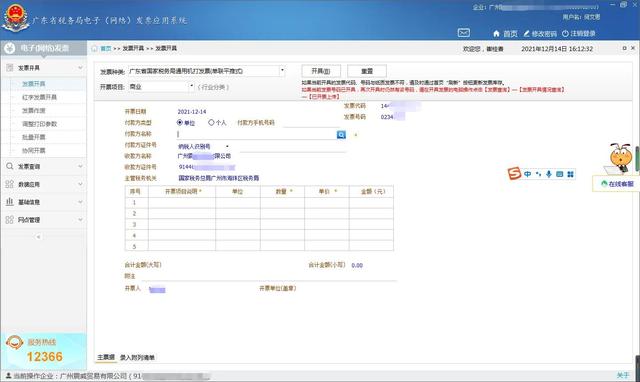
Task: Expand the 基础信息 sidebar section chevron
Action: point(80,202)
